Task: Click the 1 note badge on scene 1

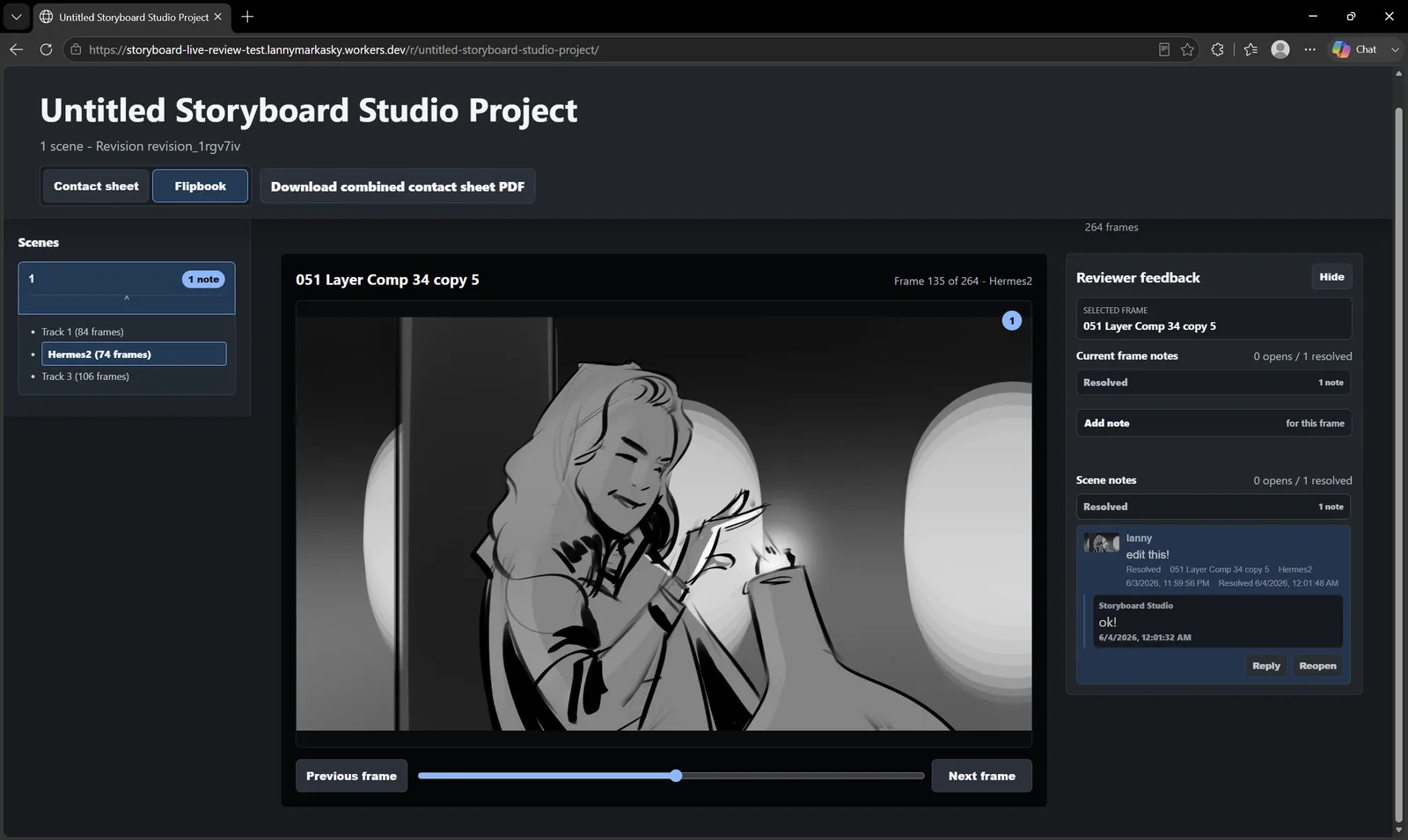Action: pyautogui.click(x=203, y=280)
